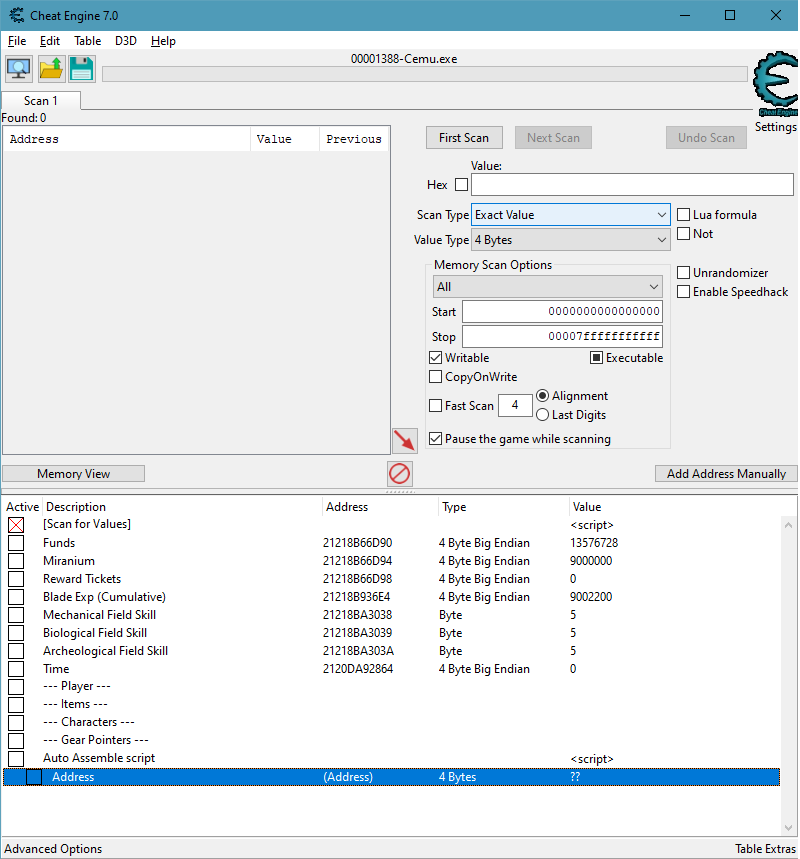Expand the Value Type dropdown
800x859 pixels.
[x=570, y=240]
